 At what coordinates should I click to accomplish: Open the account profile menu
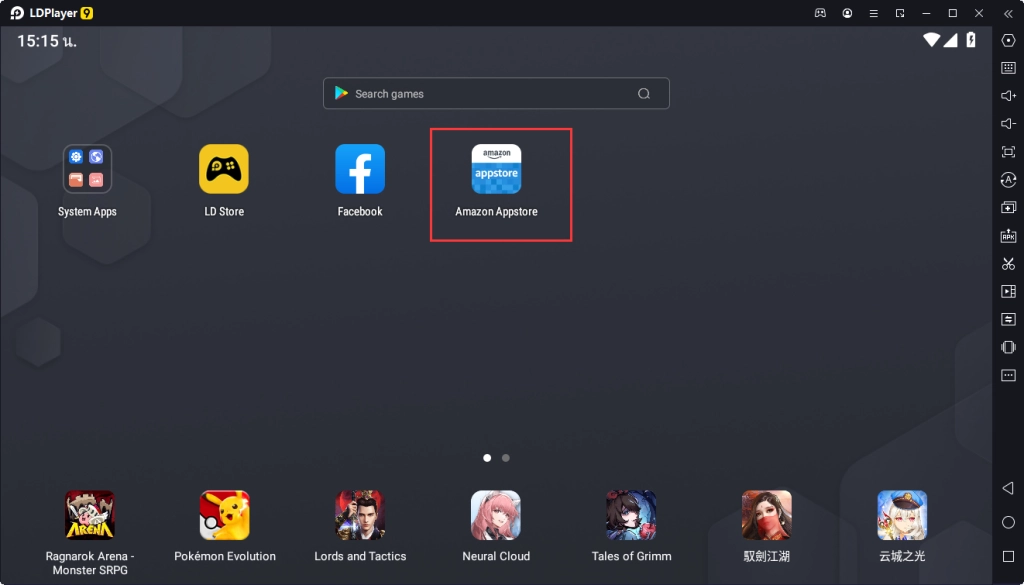(x=846, y=13)
